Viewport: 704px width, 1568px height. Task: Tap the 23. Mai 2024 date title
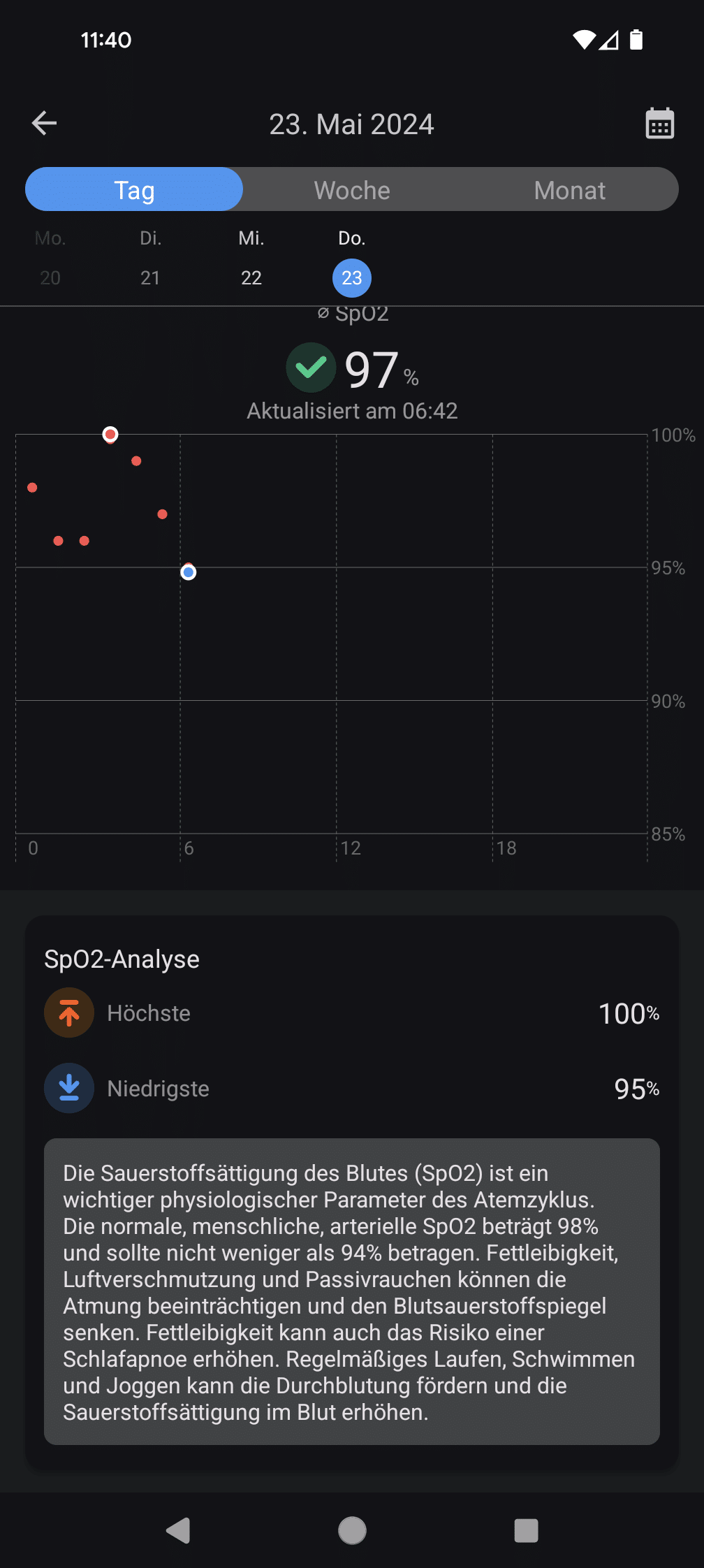click(x=352, y=124)
